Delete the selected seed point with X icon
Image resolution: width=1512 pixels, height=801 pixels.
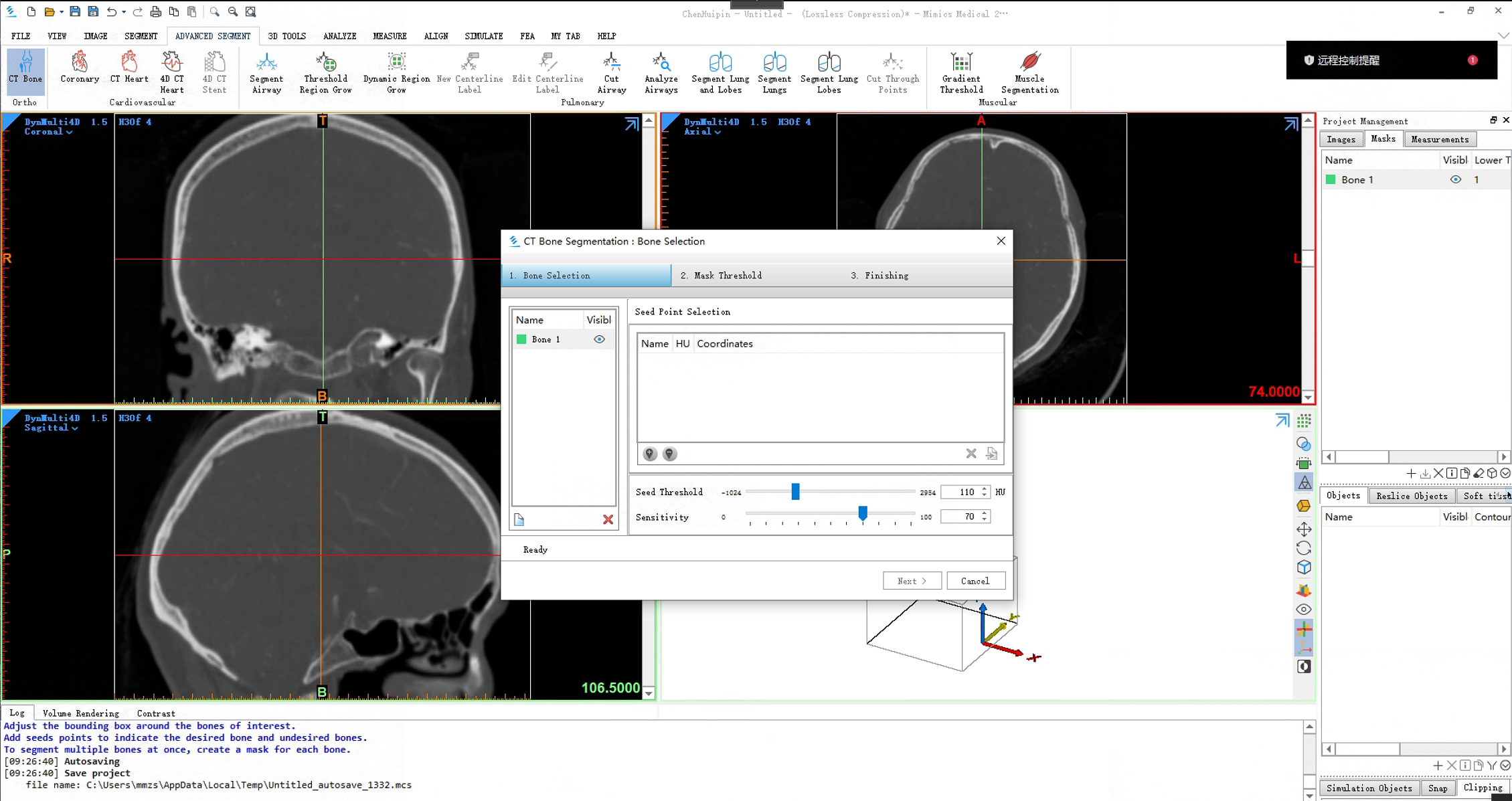click(971, 454)
